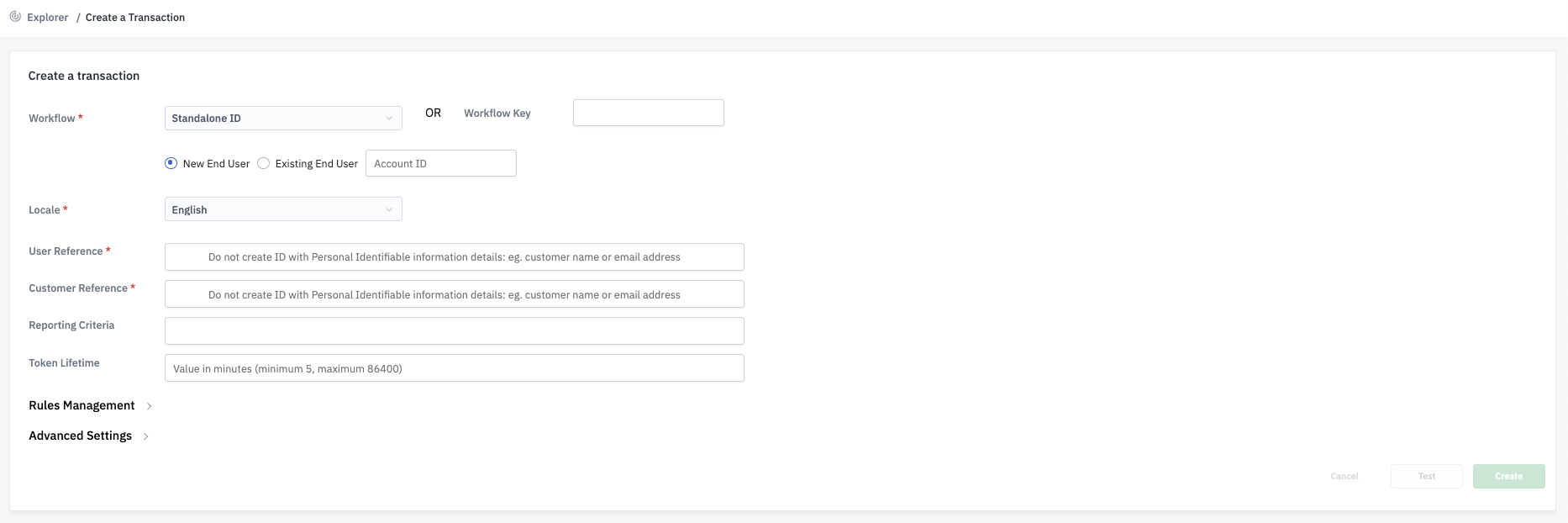Focus the Workflow Key text field
The width and height of the screenshot is (1568, 523).
coord(648,114)
